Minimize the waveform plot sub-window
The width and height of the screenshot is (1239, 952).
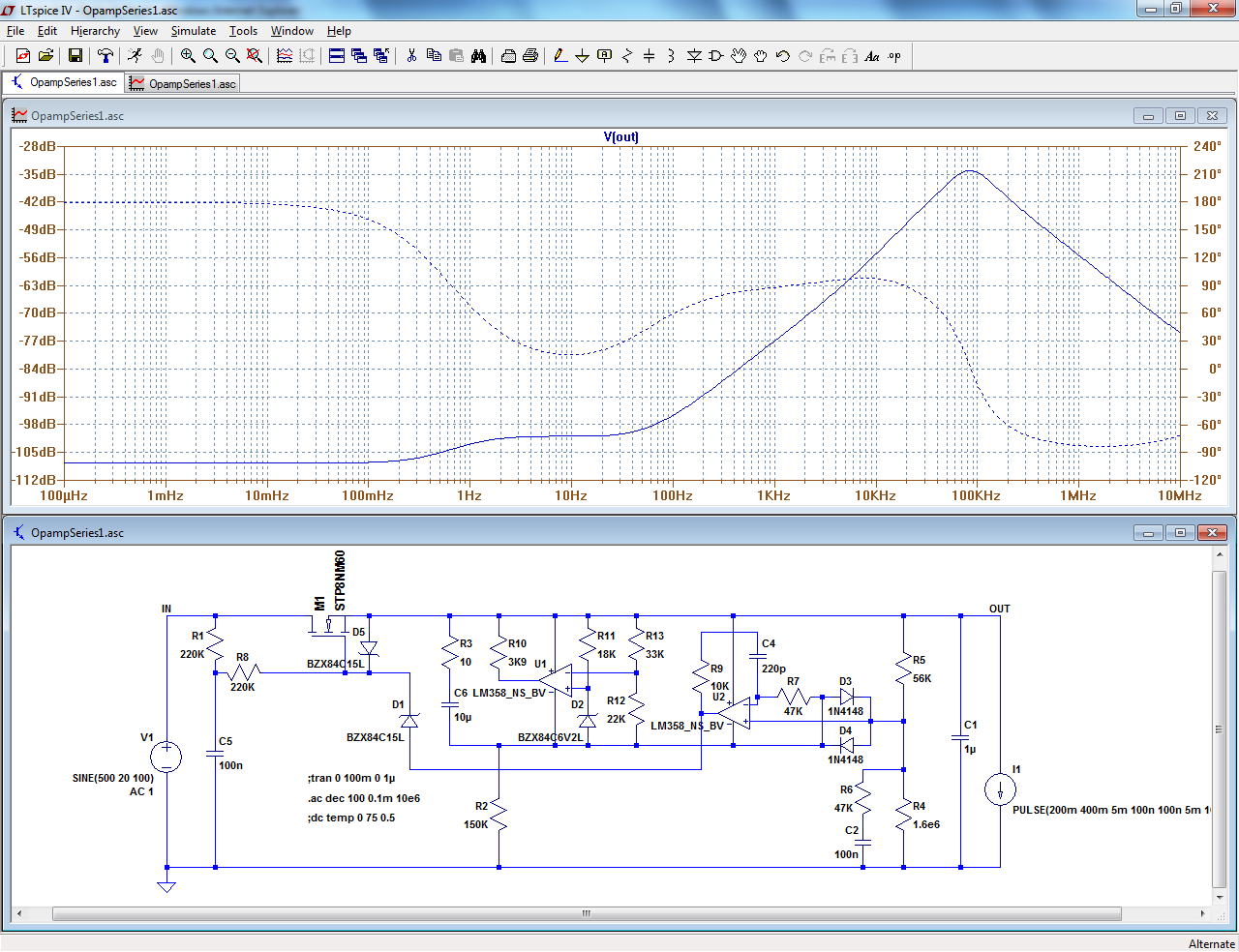point(1148,116)
